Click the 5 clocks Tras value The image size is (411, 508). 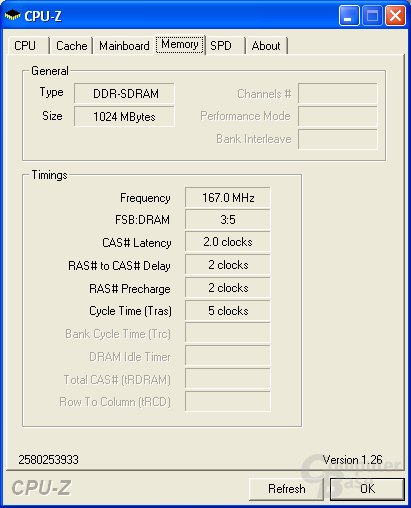click(x=228, y=311)
